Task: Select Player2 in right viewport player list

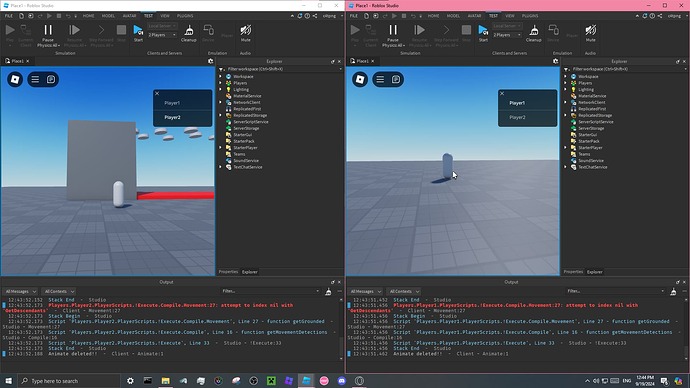Action: tap(528, 117)
